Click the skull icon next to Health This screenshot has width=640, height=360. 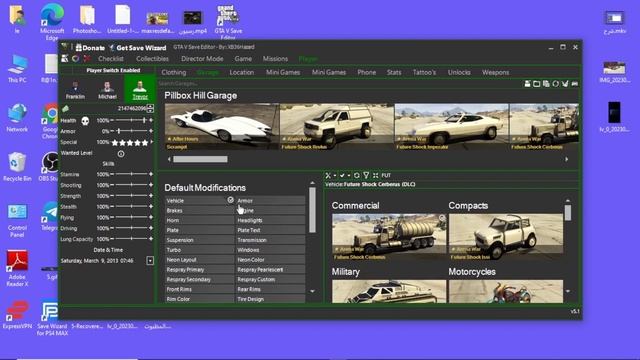85,121
